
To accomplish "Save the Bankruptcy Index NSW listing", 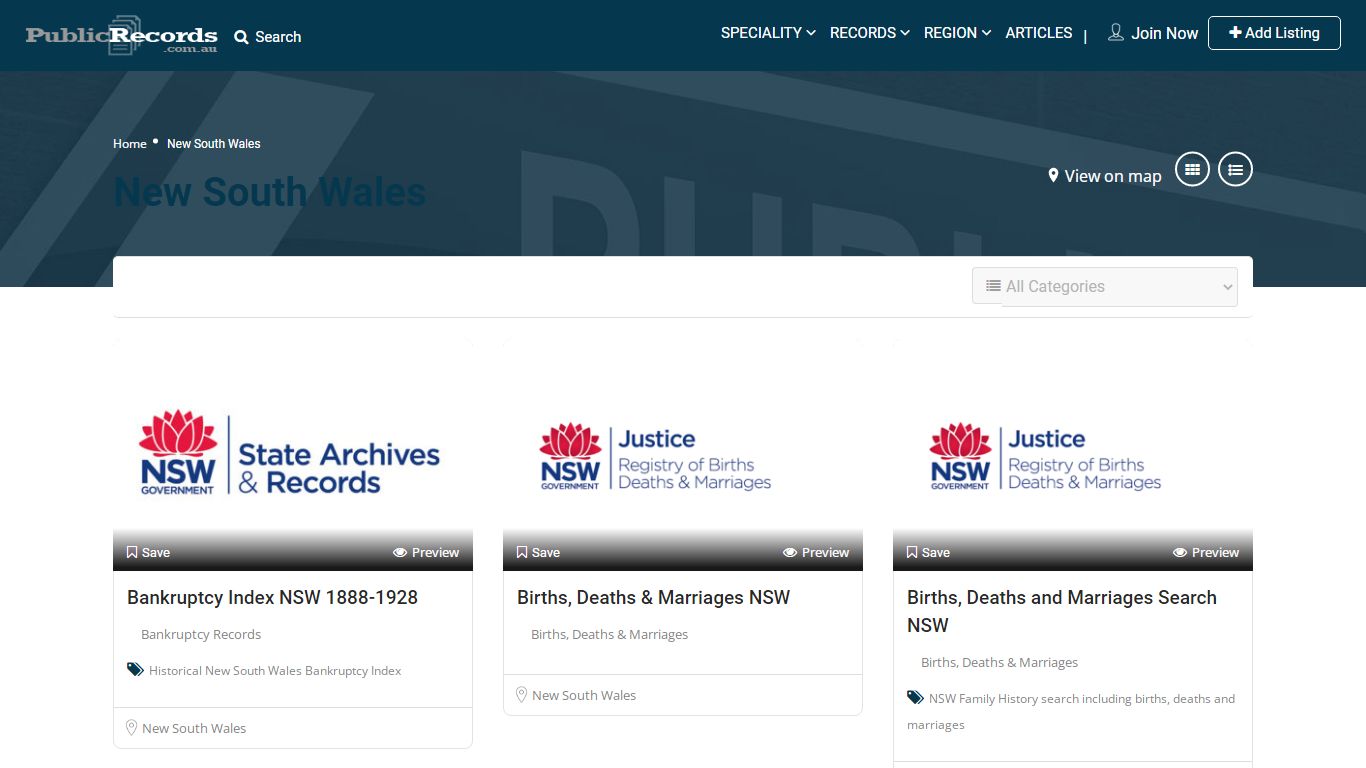I will (148, 552).
